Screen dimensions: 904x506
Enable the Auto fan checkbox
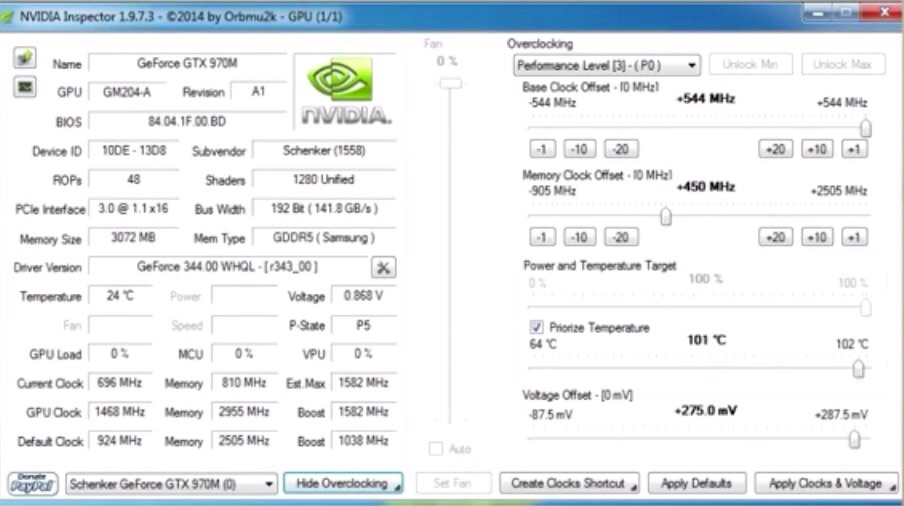pyautogui.click(x=436, y=448)
